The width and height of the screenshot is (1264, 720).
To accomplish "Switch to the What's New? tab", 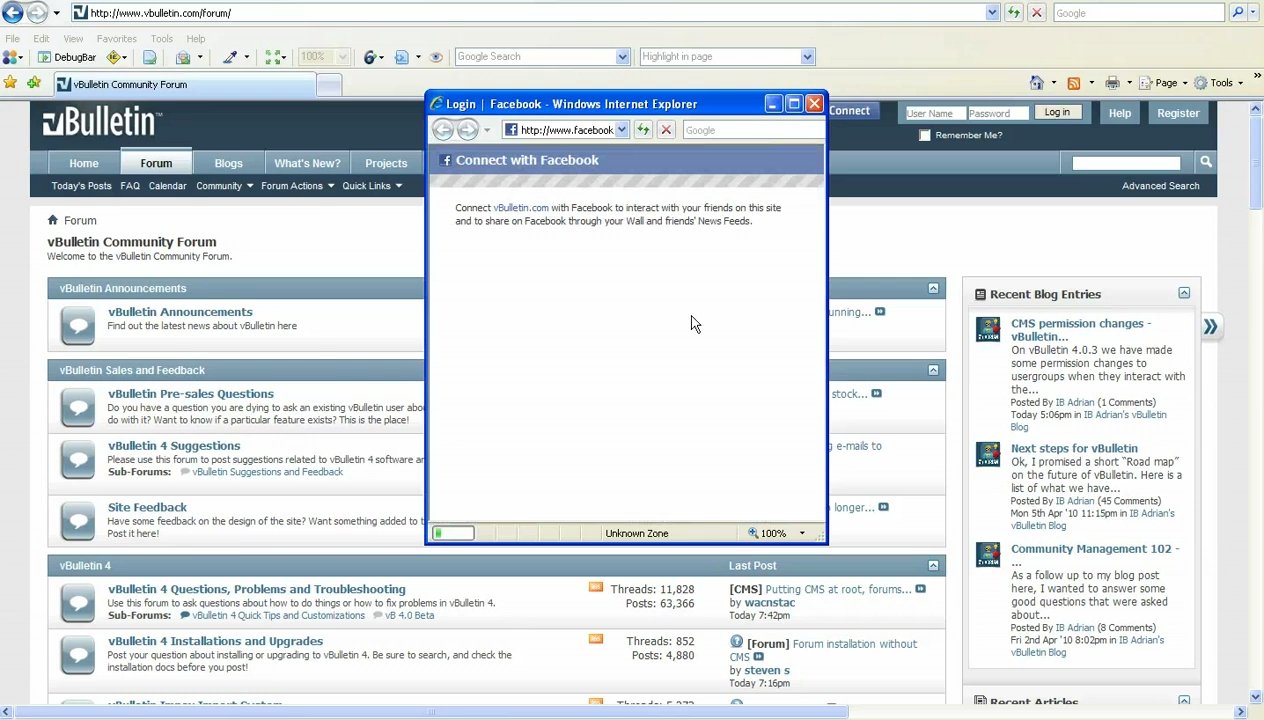I will [307, 163].
